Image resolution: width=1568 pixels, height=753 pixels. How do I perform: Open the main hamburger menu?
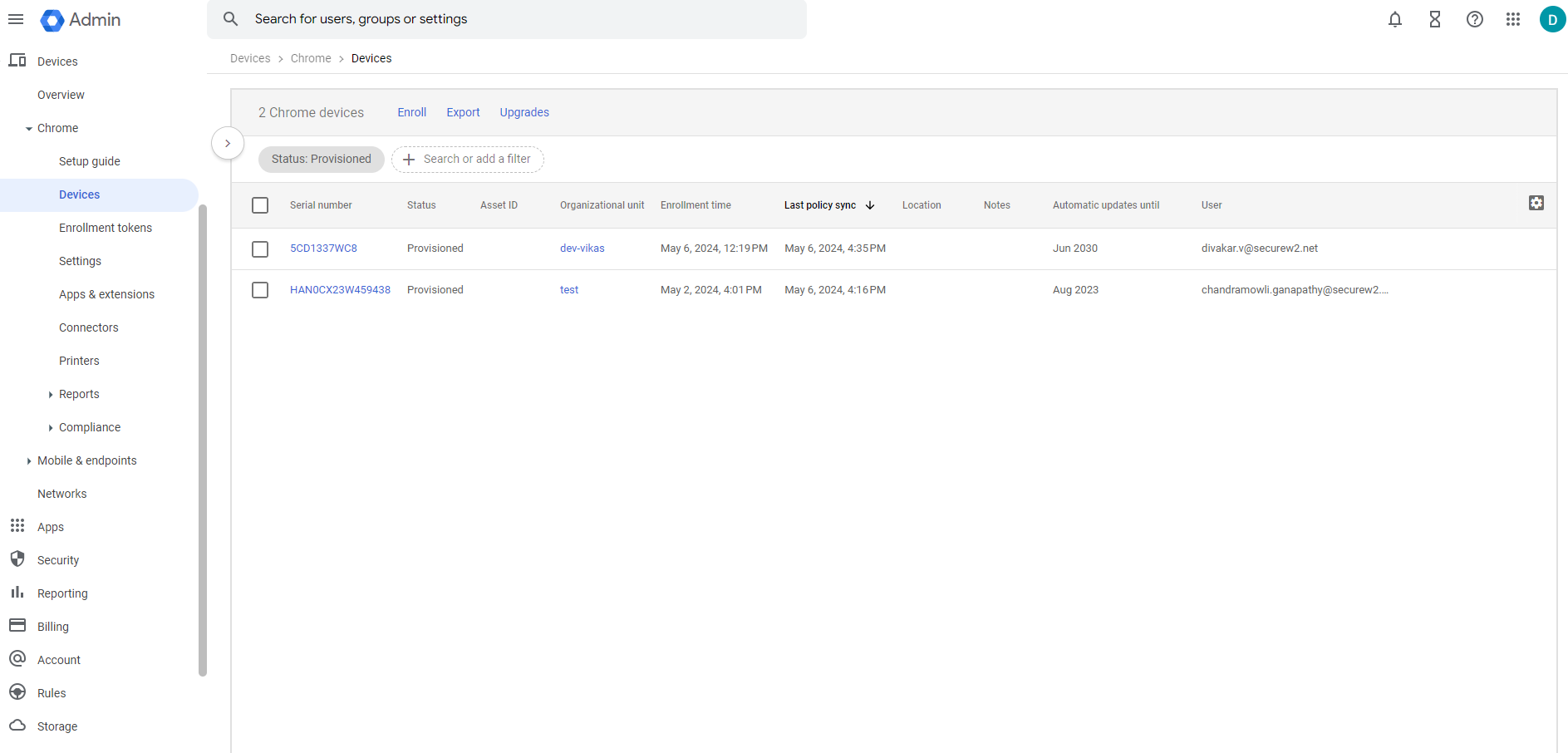pos(16,19)
